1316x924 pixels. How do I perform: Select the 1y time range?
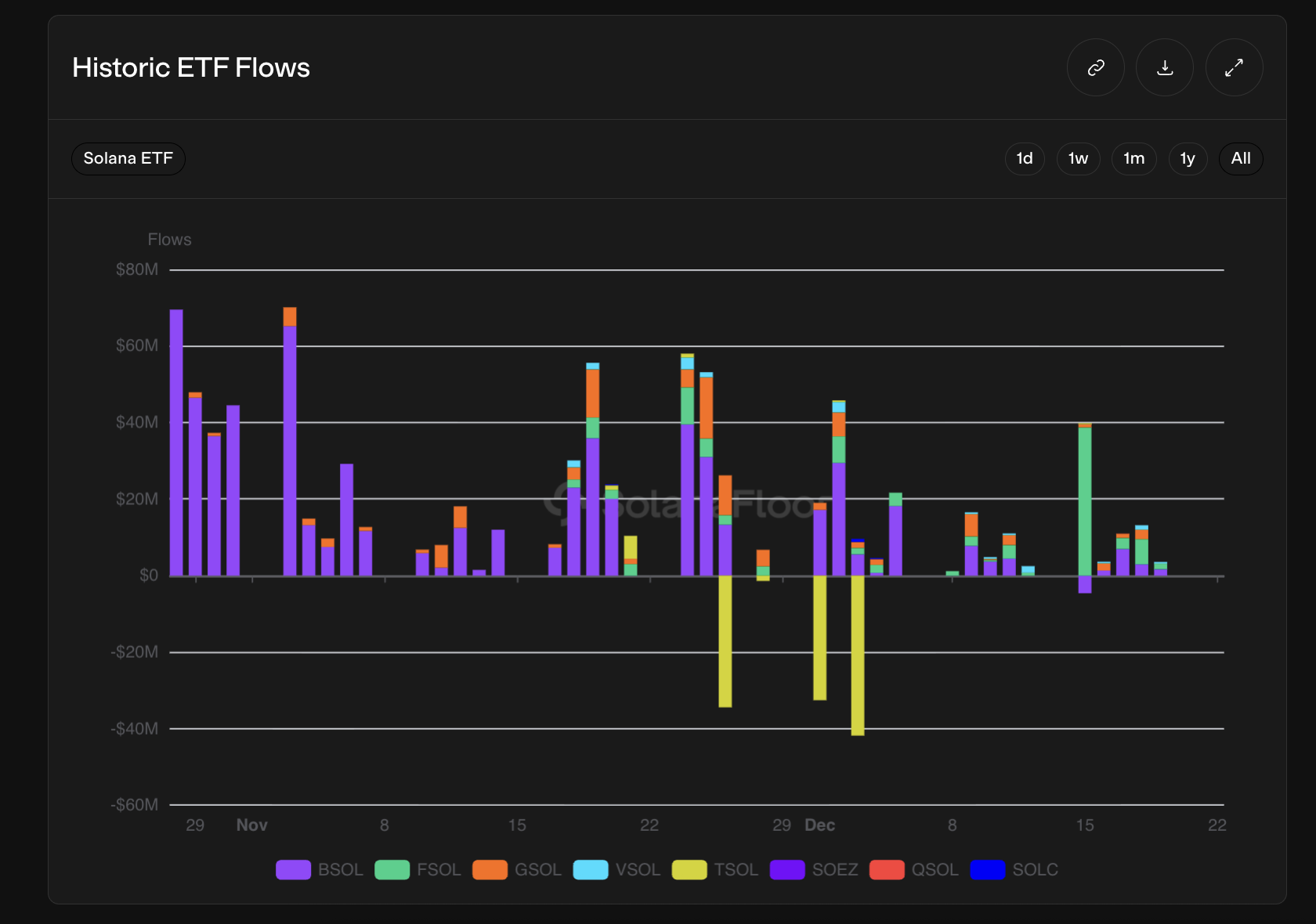click(1188, 158)
